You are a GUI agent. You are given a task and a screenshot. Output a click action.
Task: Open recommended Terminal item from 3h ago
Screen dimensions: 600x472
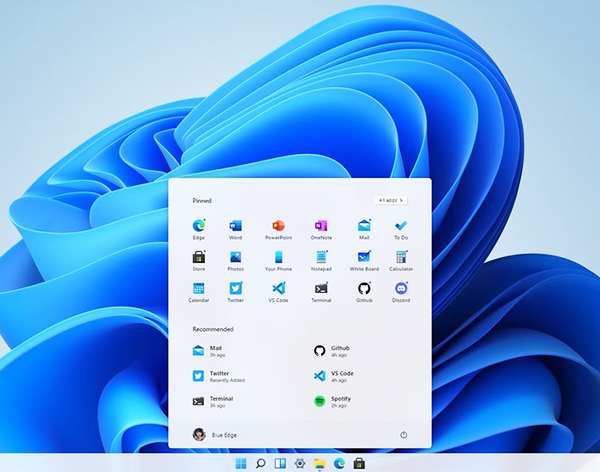[213, 402]
